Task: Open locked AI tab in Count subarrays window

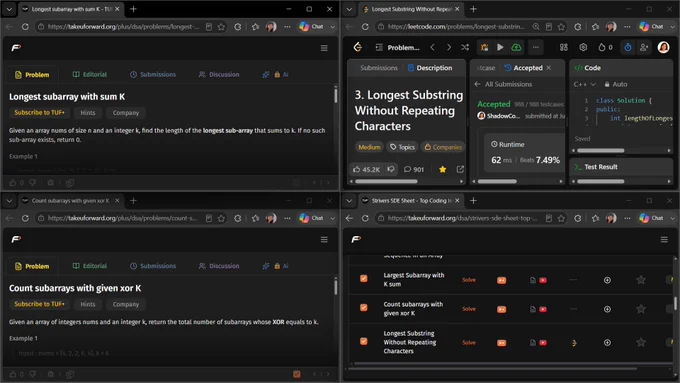Action: pyautogui.click(x=276, y=266)
